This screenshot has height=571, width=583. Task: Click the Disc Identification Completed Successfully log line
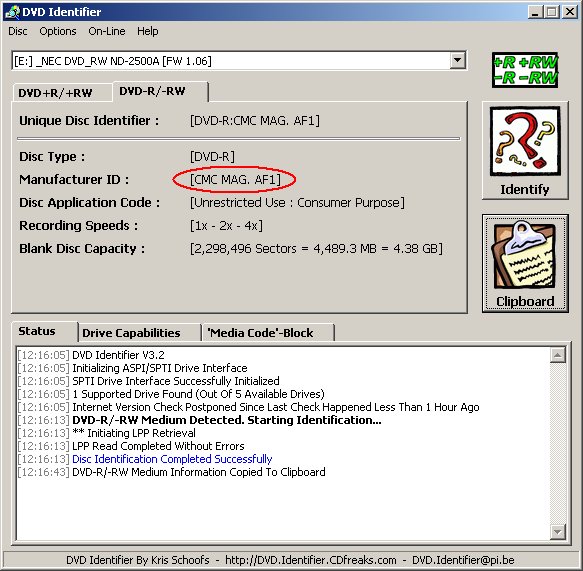(172, 459)
